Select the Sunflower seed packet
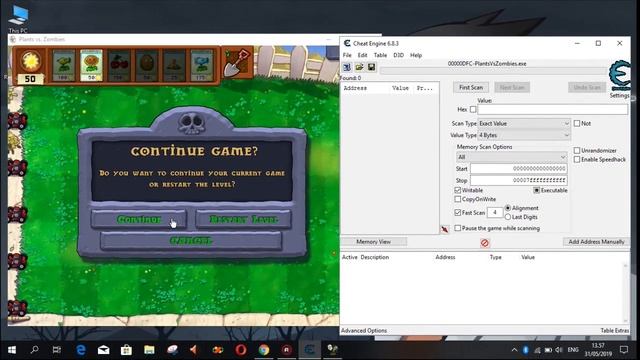This screenshot has width=640, height=360. [x=91, y=65]
